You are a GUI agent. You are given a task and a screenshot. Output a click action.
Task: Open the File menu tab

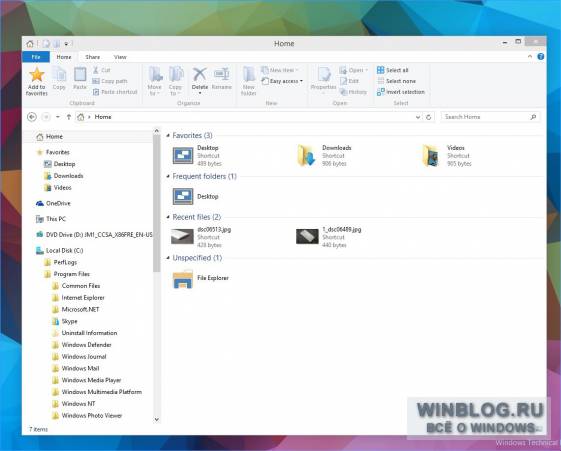[36, 57]
